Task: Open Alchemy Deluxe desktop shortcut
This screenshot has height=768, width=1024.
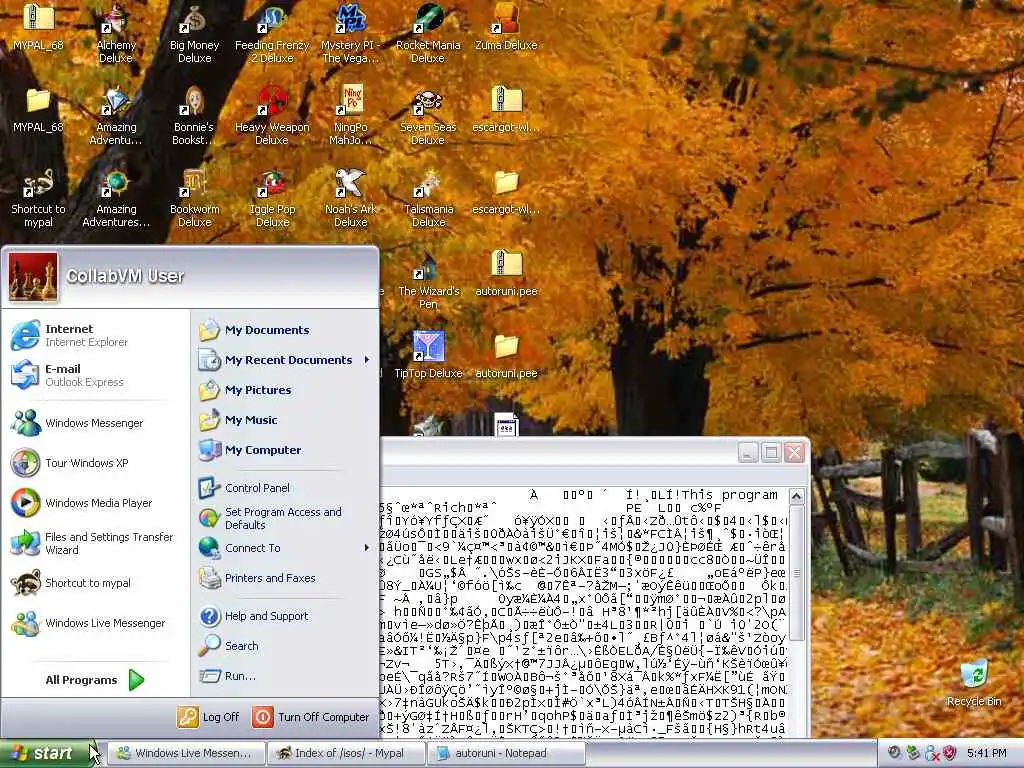Action: click(116, 34)
